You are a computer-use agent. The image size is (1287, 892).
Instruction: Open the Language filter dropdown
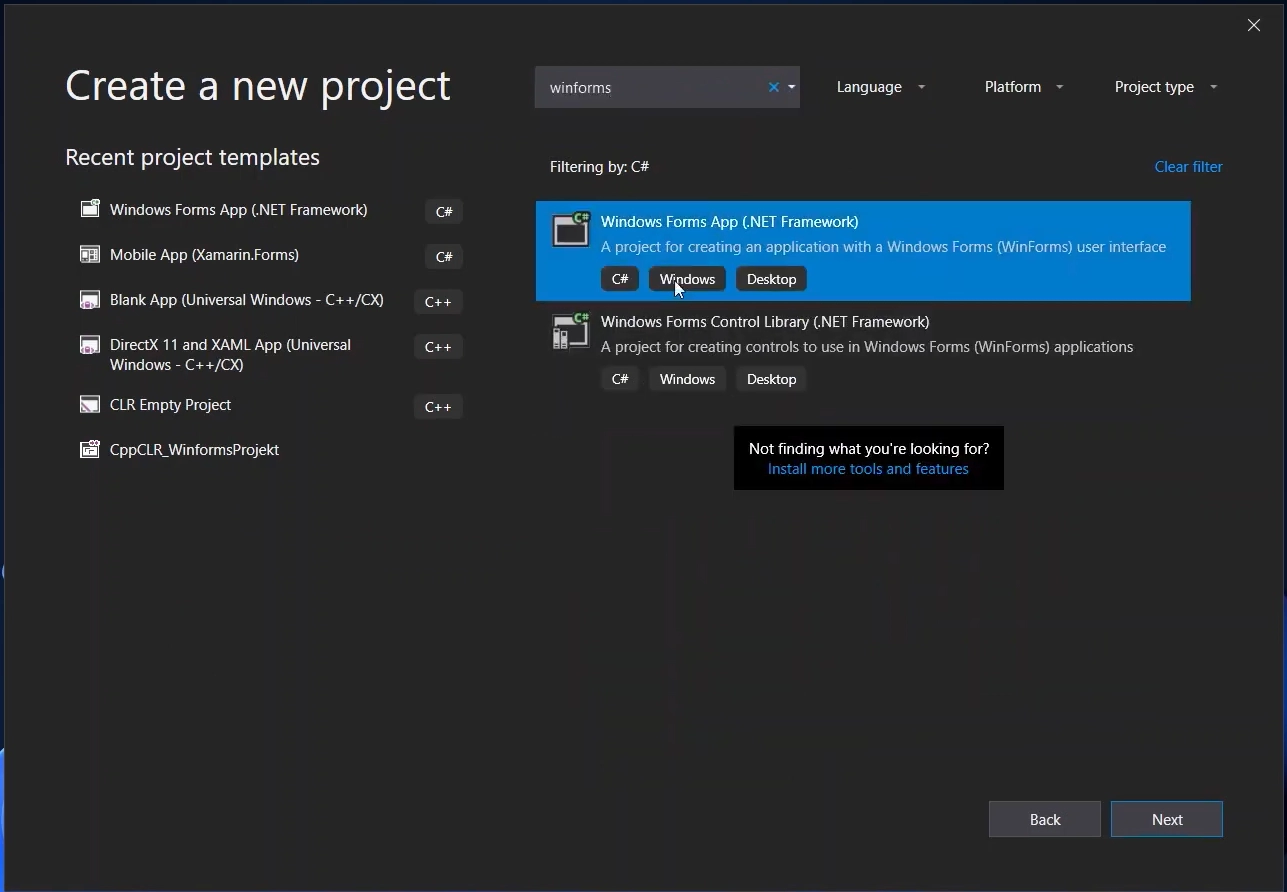tap(881, 87)
